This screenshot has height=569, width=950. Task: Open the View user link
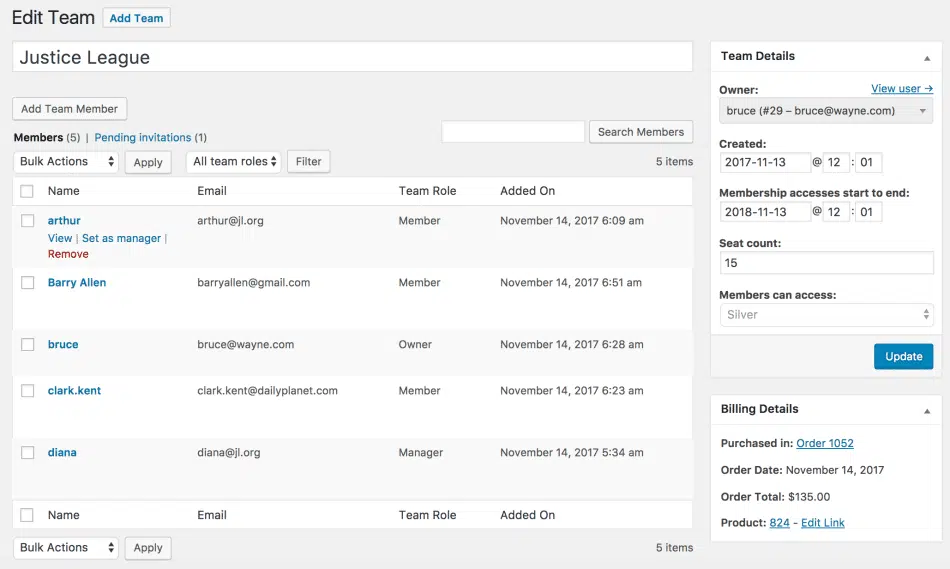(902, 88)
